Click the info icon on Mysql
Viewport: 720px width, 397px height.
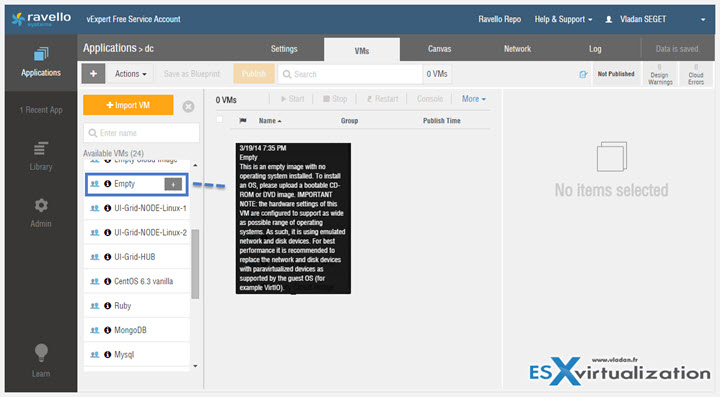pyautogui.click(x=107, y=354)
